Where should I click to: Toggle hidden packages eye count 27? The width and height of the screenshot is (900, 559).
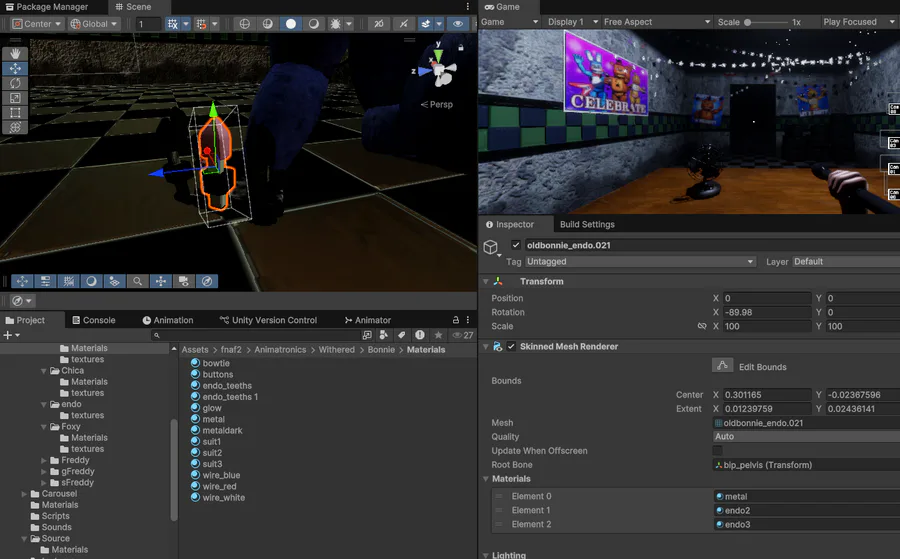(x=463, y=335)
